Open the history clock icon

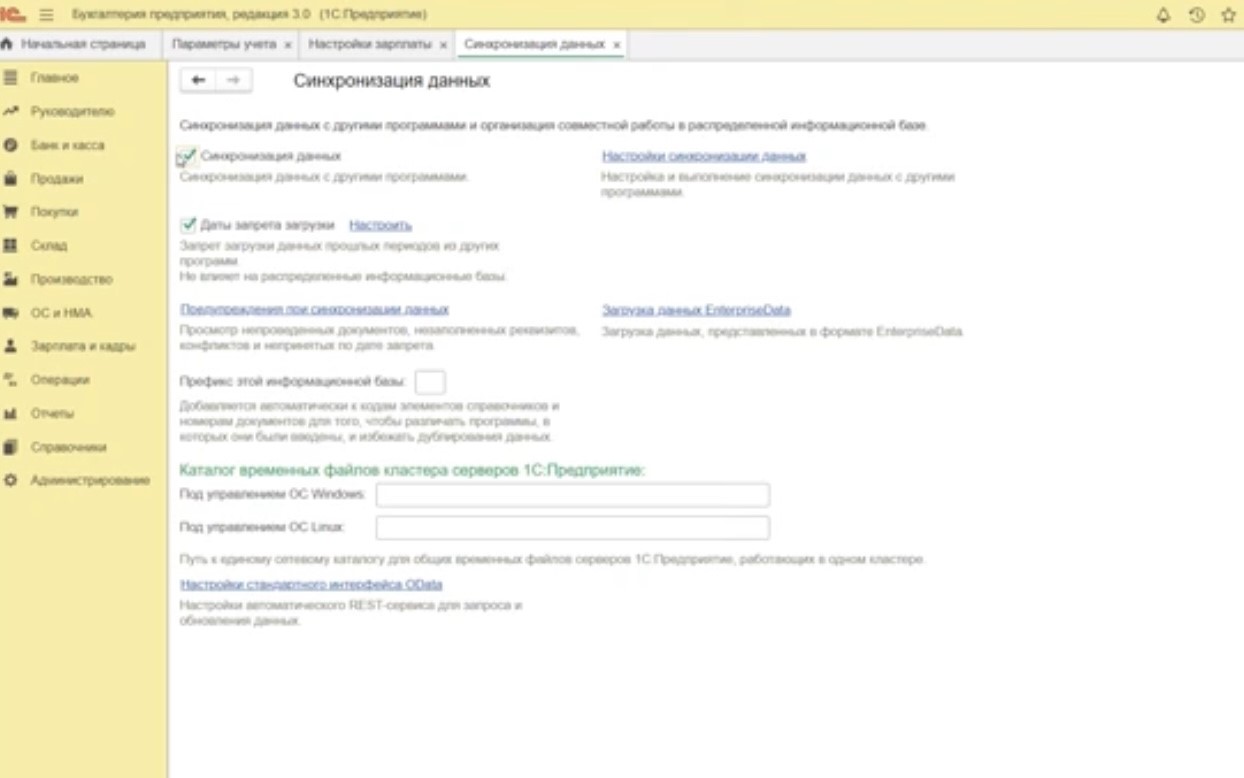coord(1195,15)
